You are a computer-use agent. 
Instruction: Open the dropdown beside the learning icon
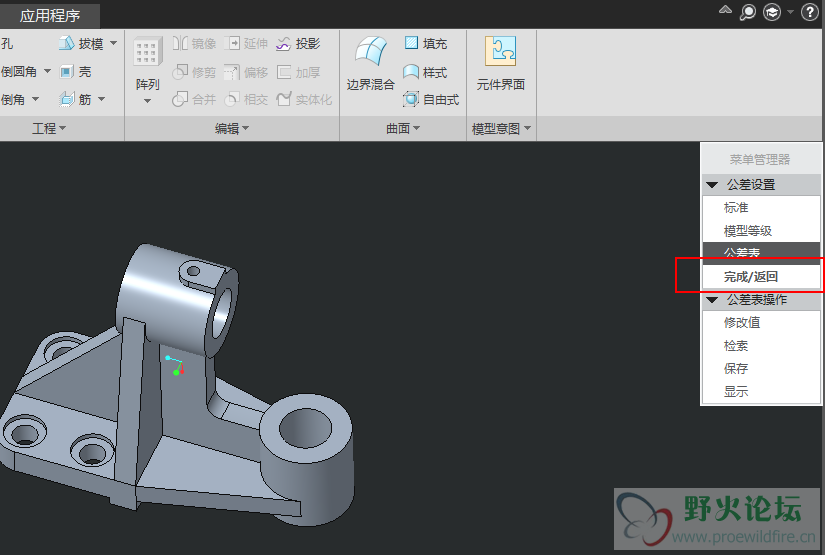pyautogui.click(x=790, y=12)
